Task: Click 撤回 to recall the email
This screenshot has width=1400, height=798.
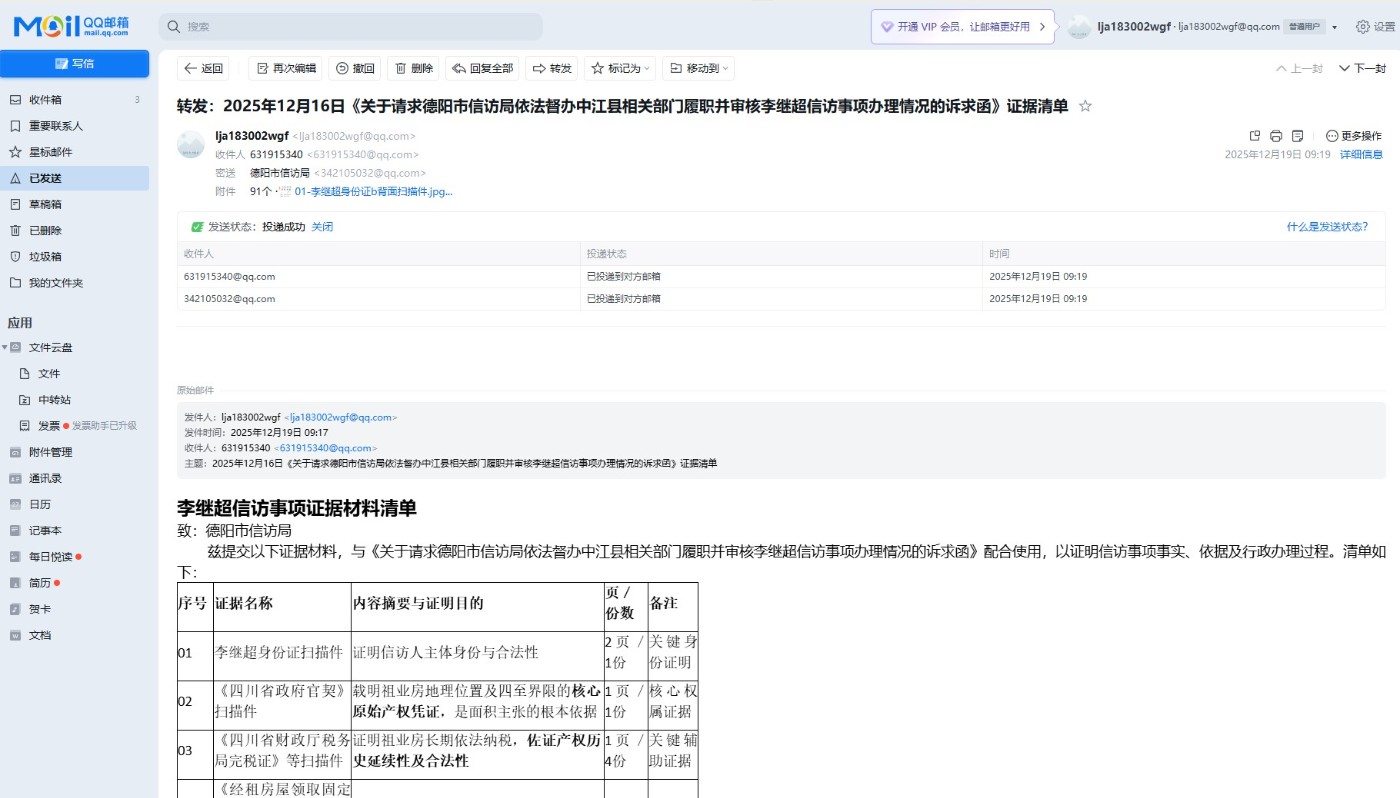Action: tap(354, 68)
